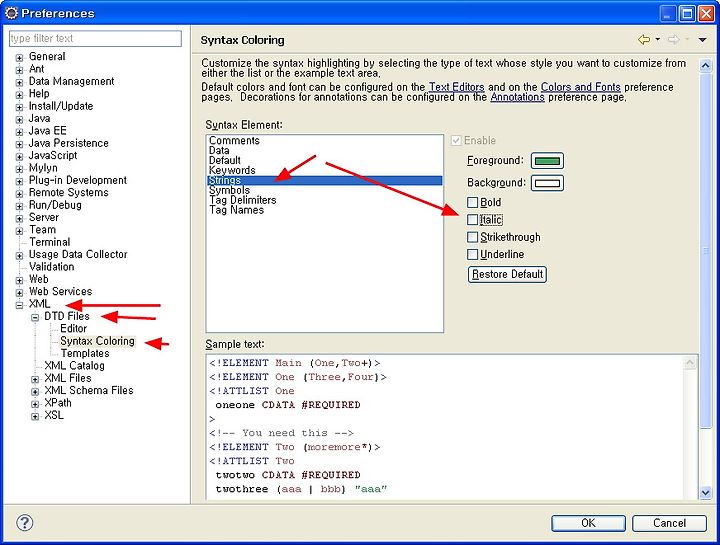Click the type filter text field

(x=96, y=39)
